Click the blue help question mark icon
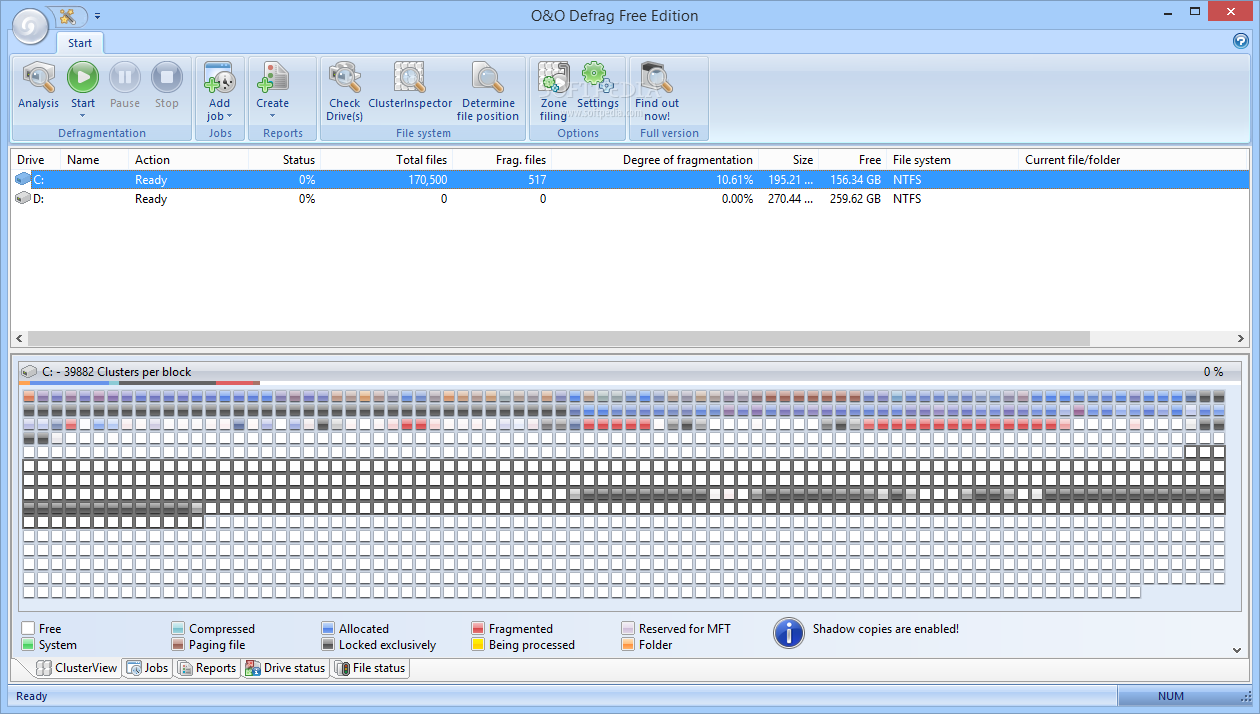The width and height of the screenshot is (1260, 714). (x=1241, y=41)
